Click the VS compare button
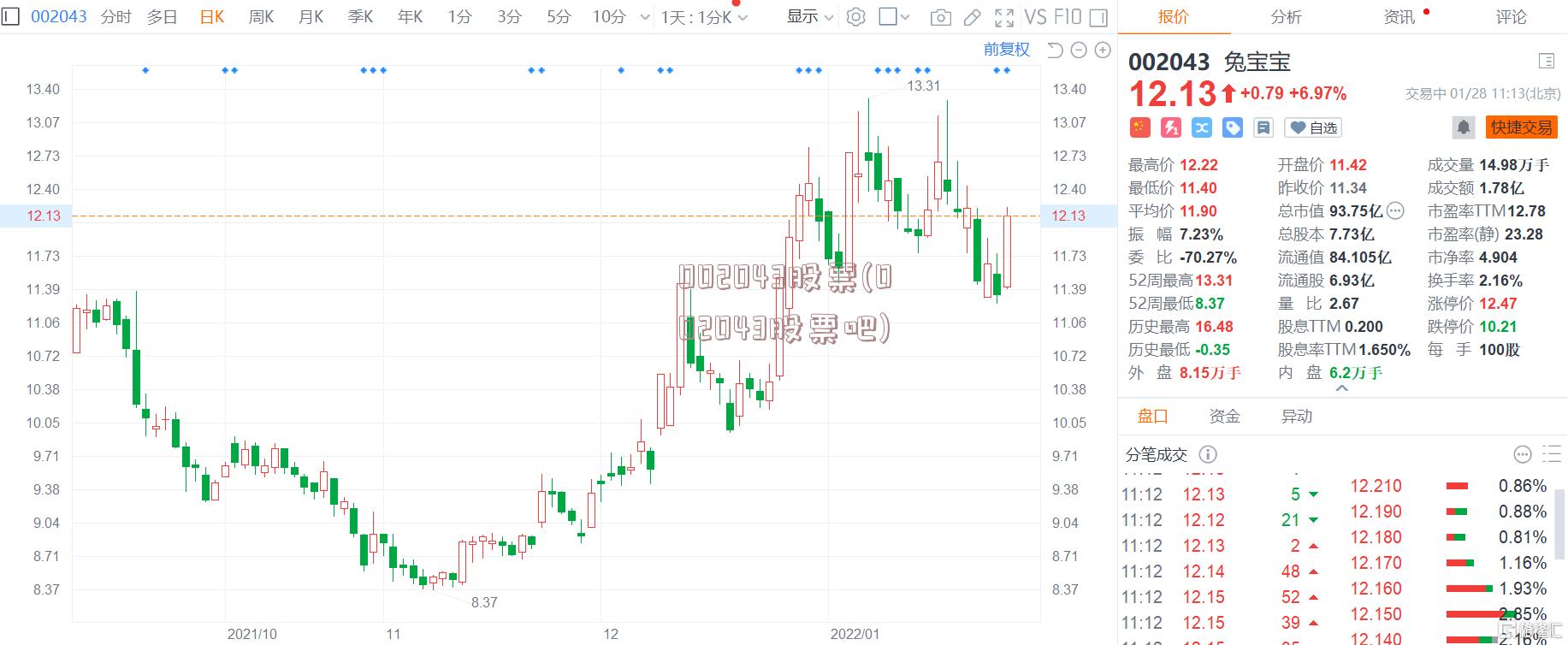 tap(1035, 16)
